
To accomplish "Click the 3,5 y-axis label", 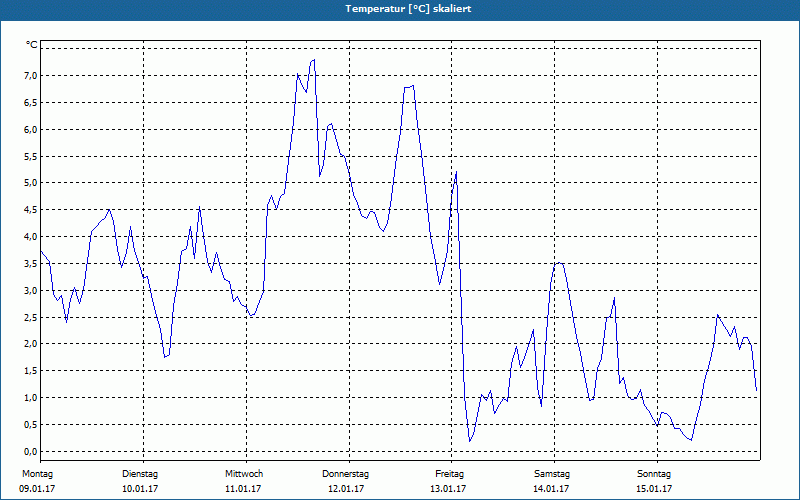I will pos(30,264).
